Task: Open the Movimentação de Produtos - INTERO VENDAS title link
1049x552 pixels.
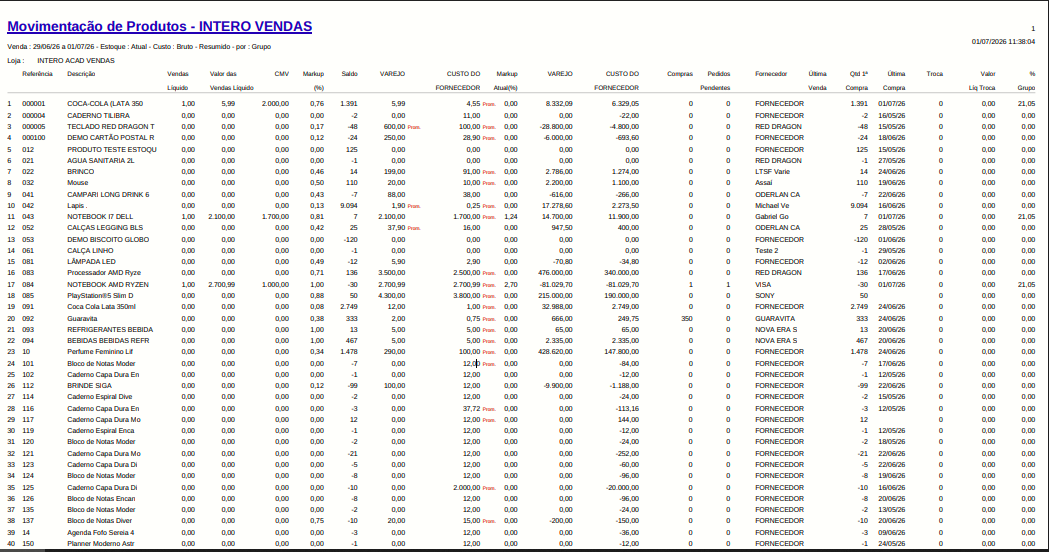Action: click(159, 27)
